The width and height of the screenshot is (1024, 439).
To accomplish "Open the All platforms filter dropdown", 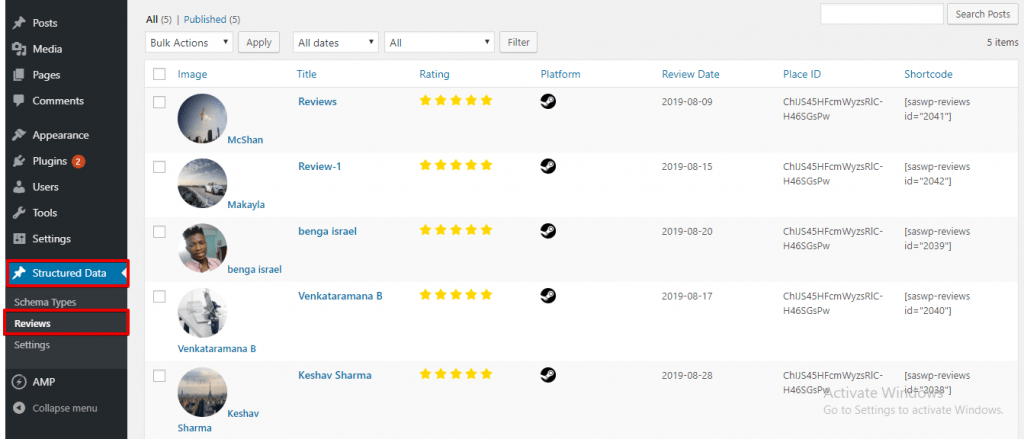I will 440,42.
